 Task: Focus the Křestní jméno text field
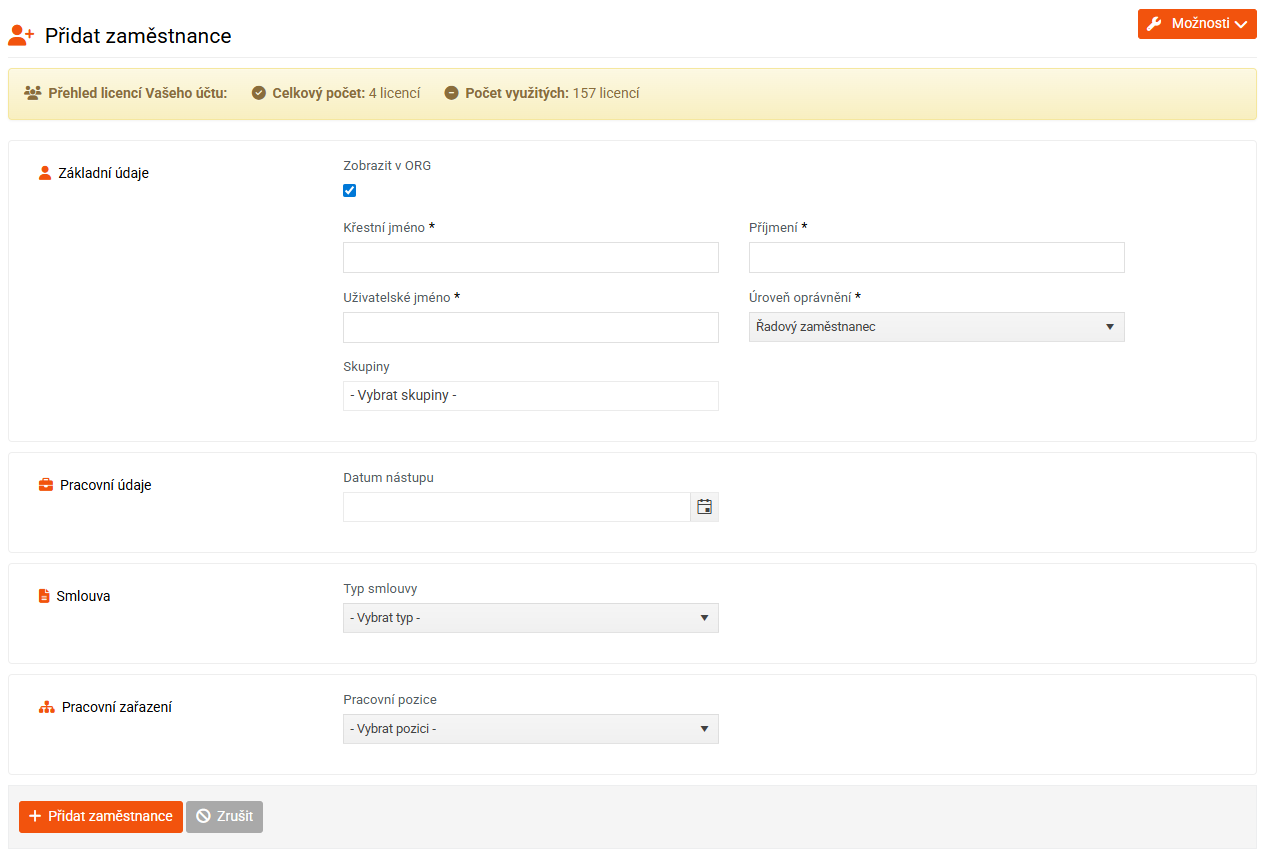(x=530, y=257)
